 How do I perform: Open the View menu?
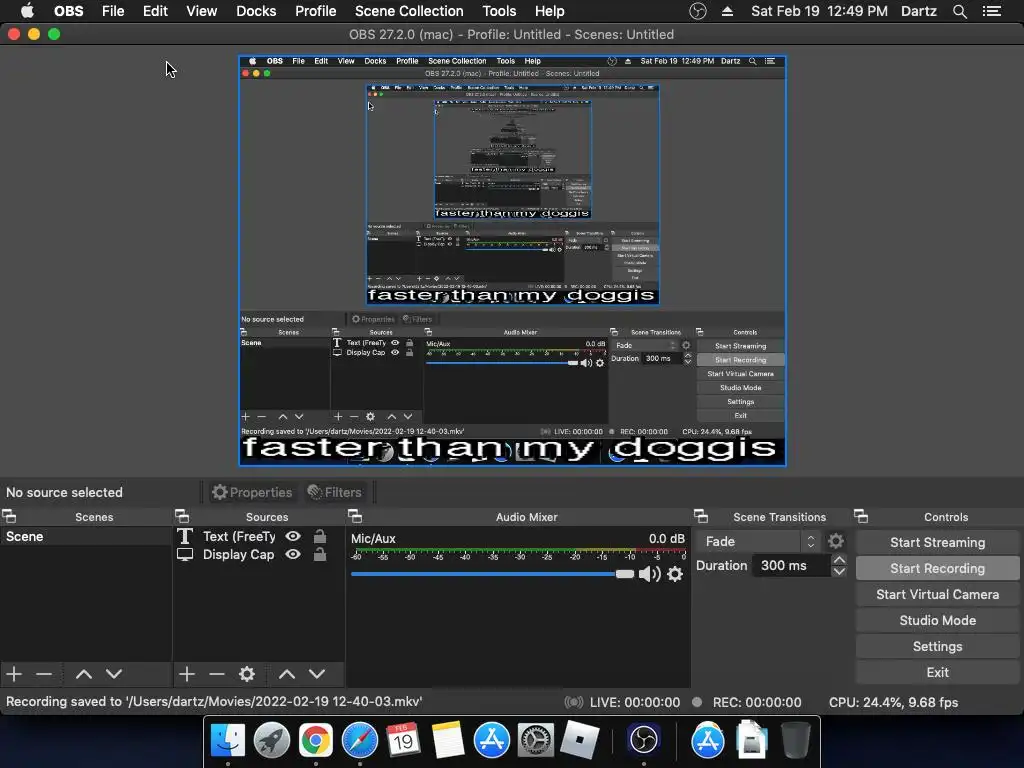pos(201,11)
